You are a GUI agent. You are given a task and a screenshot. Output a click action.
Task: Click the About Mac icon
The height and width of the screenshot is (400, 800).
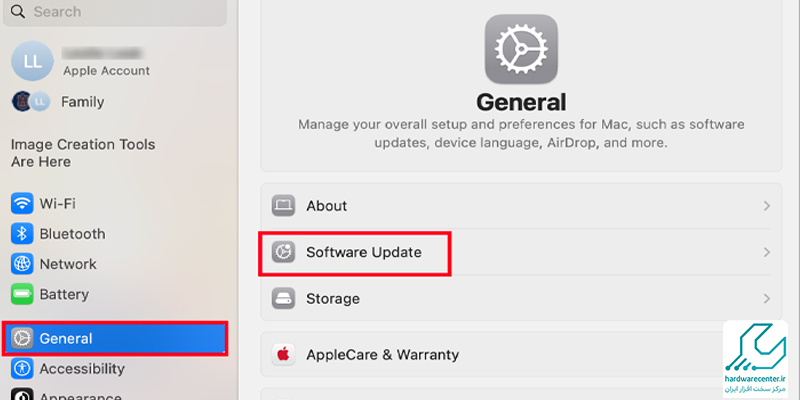(x=284, y=206)
